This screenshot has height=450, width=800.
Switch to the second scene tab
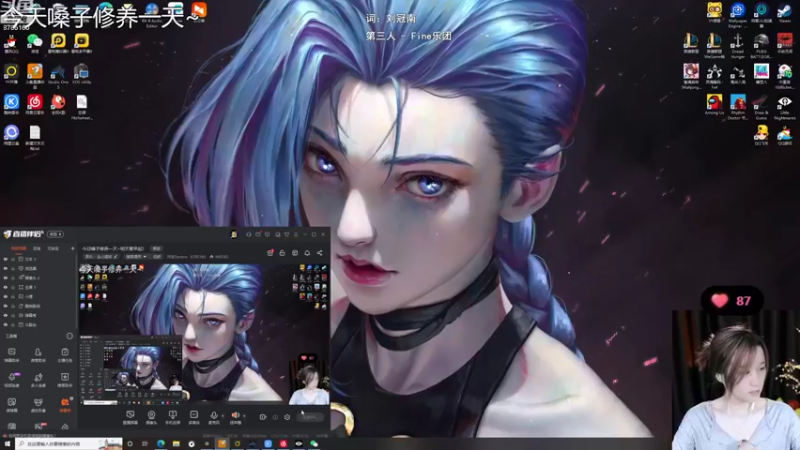pos(37,248)
